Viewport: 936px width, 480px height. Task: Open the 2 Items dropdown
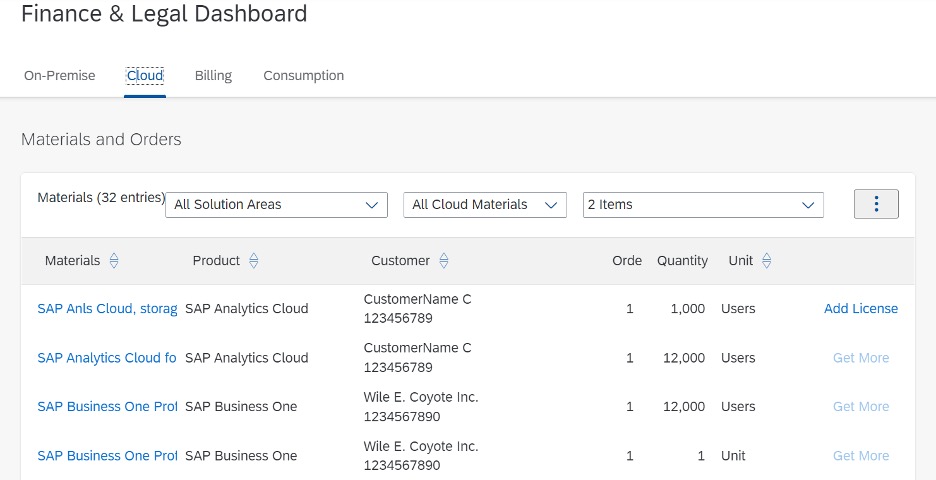click(x=703, y=205)
